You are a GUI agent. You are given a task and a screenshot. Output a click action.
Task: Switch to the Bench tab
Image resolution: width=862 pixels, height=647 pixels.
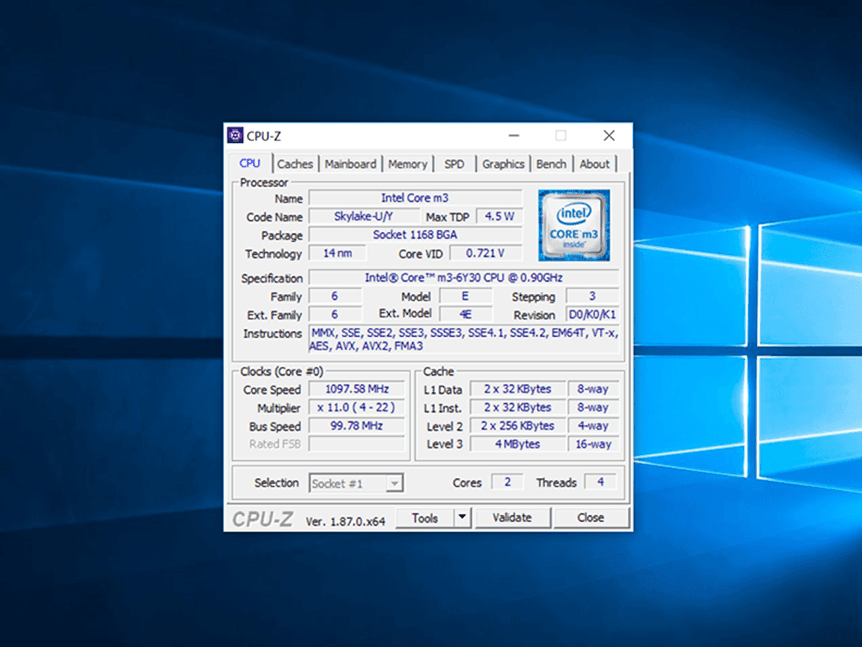(551, 164)
